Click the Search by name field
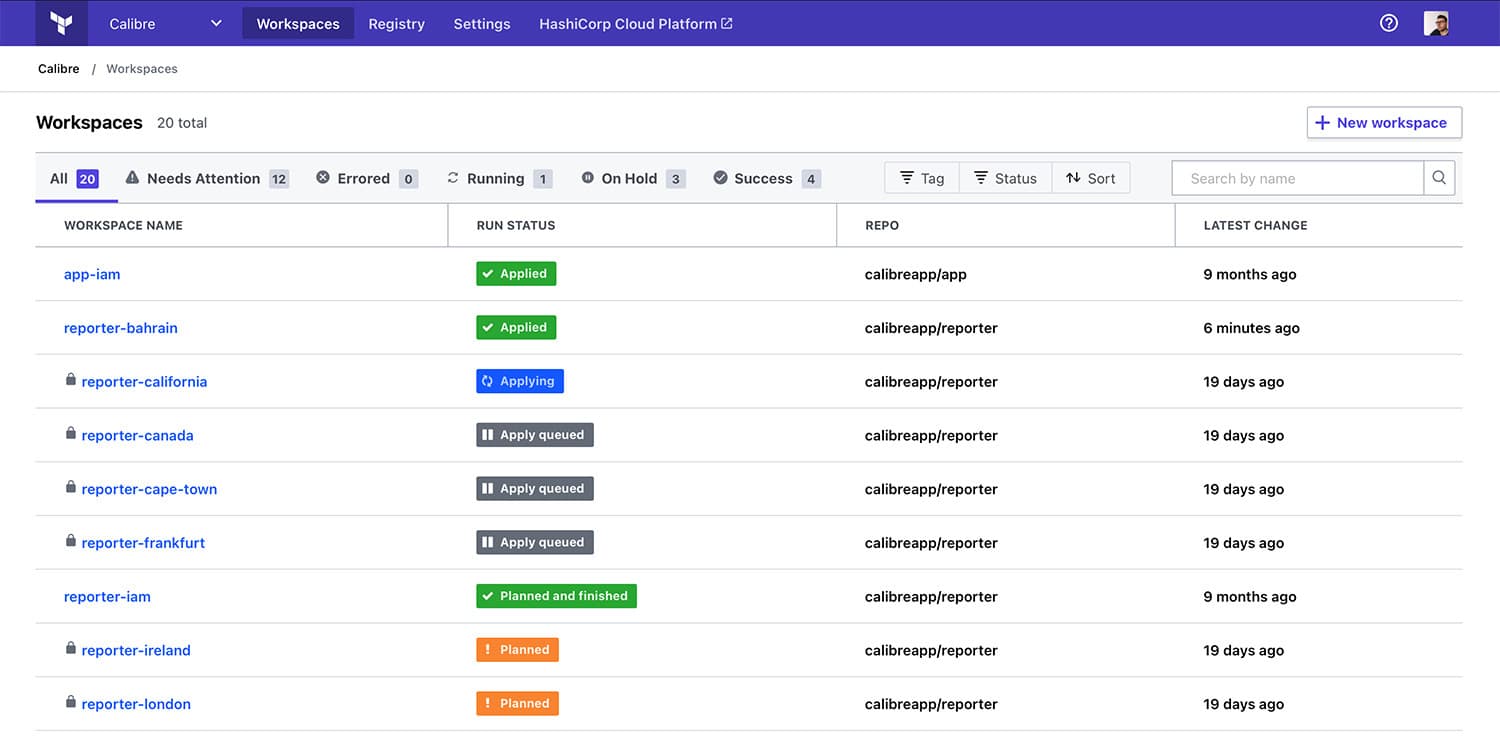The height and width of the screenshot is (739, 1500). pos(1290,177)
